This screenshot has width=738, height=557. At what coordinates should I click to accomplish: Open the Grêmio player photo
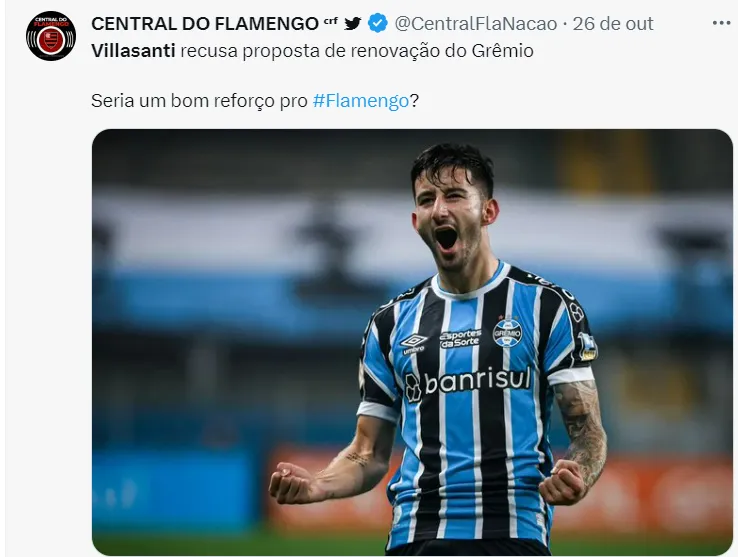(x=412, y=342)
